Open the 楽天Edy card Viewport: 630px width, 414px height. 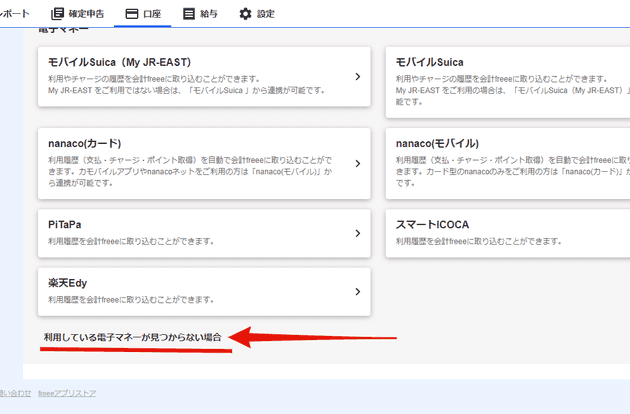click(204, 292)
